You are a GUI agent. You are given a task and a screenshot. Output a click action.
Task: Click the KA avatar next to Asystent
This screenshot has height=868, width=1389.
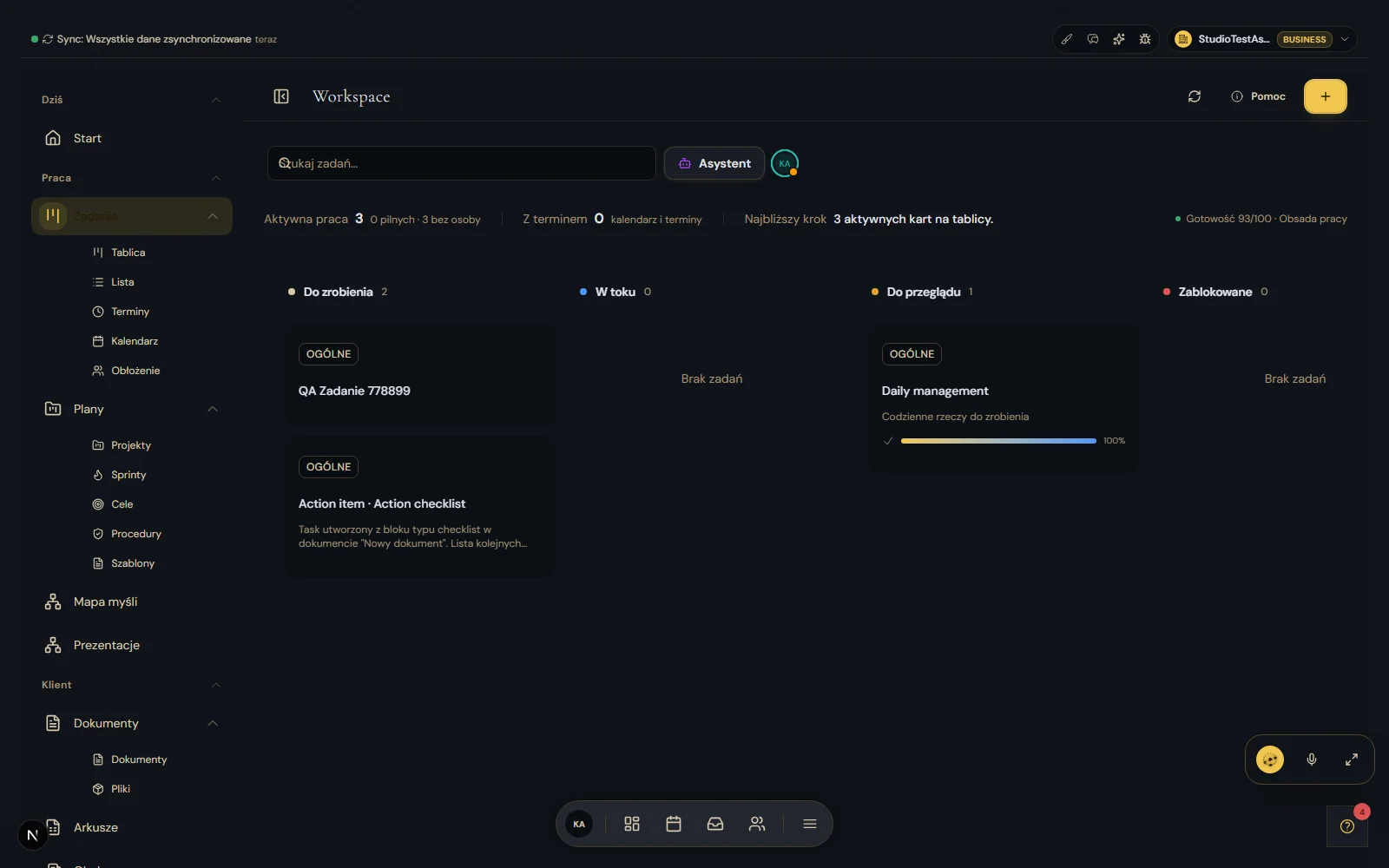click(785, 163)
